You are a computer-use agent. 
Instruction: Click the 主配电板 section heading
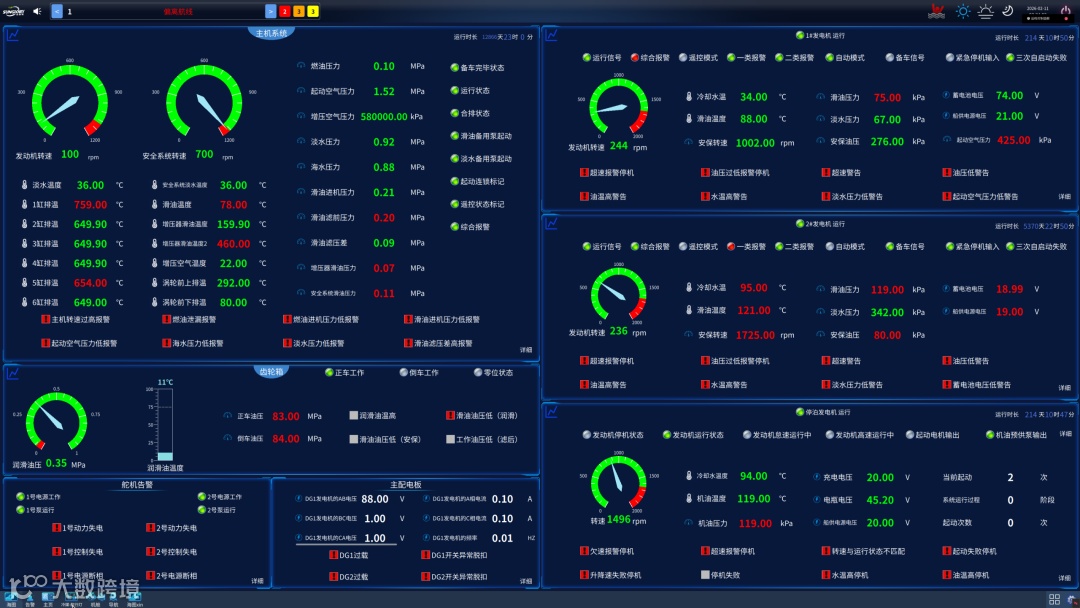coord(406,485)
